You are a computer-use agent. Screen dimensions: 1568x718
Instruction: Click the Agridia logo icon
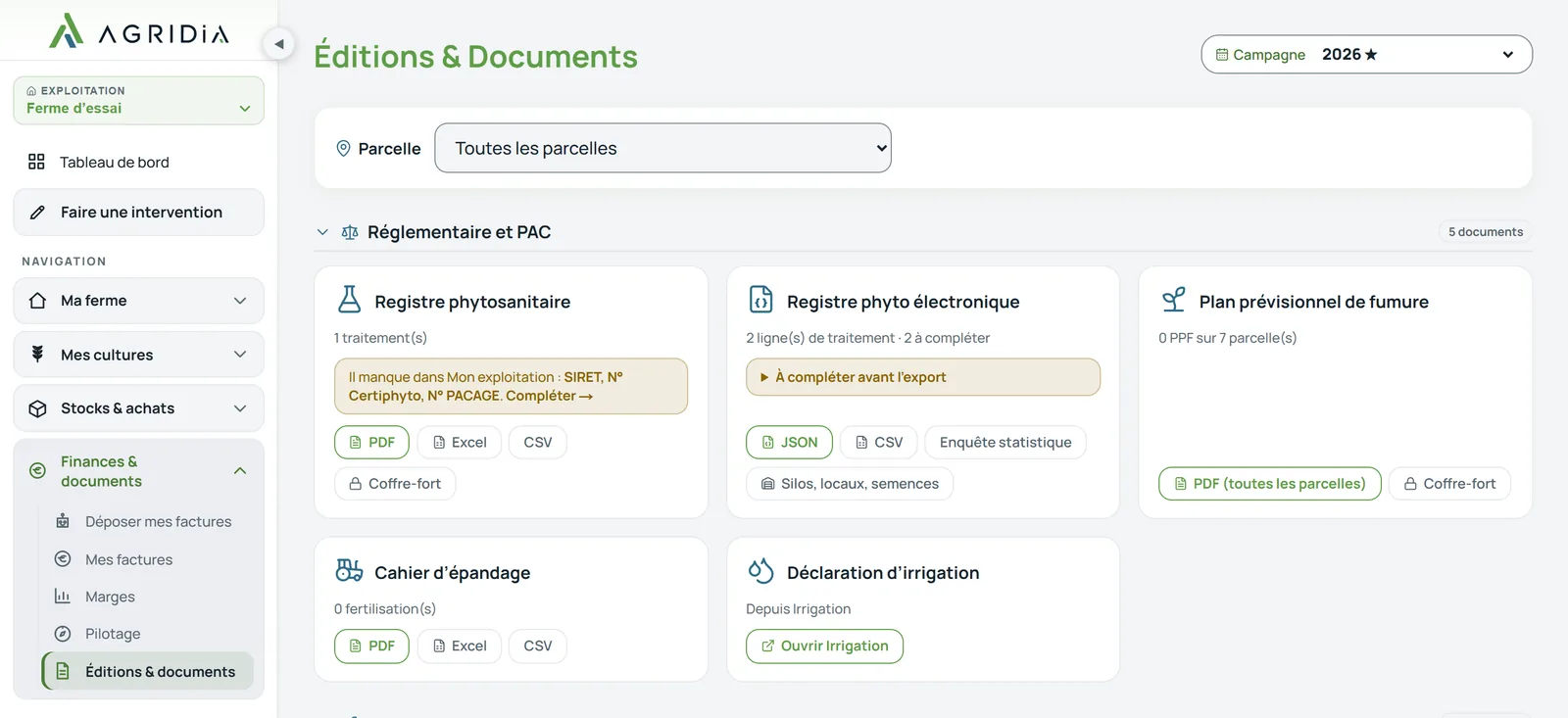tap(67, 31)
